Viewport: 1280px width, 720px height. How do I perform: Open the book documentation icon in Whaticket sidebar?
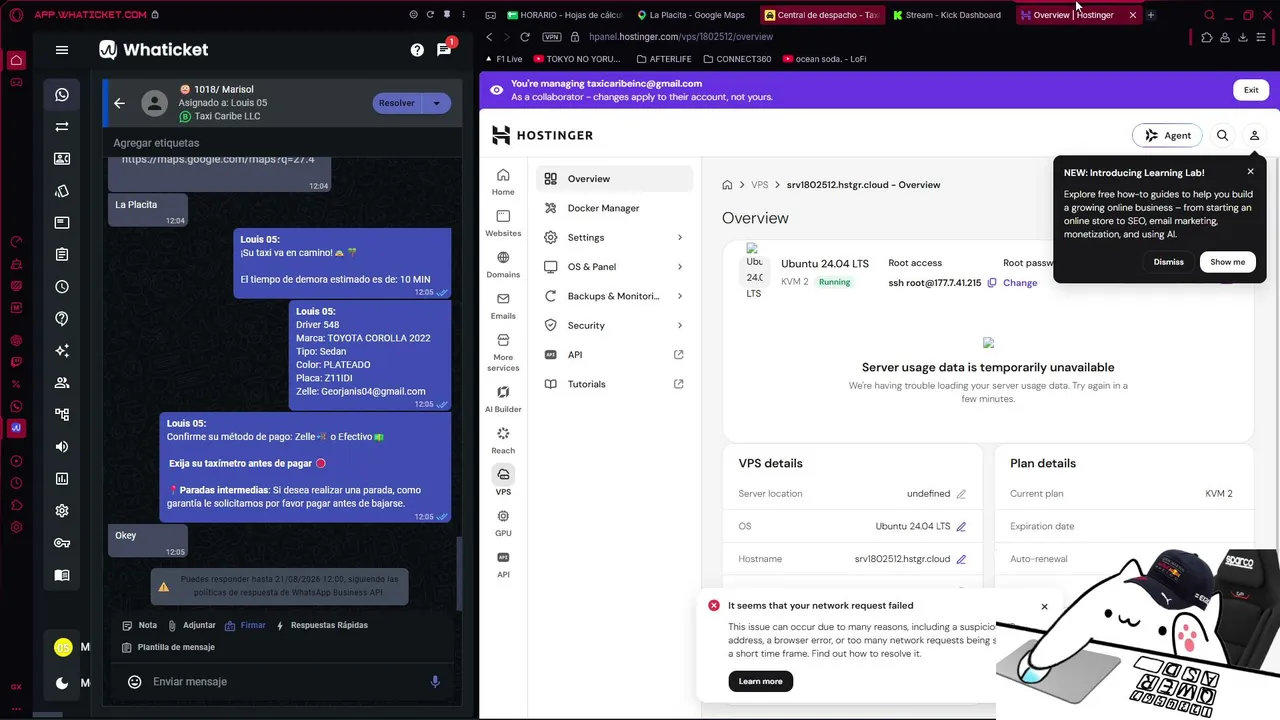coord(62,575)
